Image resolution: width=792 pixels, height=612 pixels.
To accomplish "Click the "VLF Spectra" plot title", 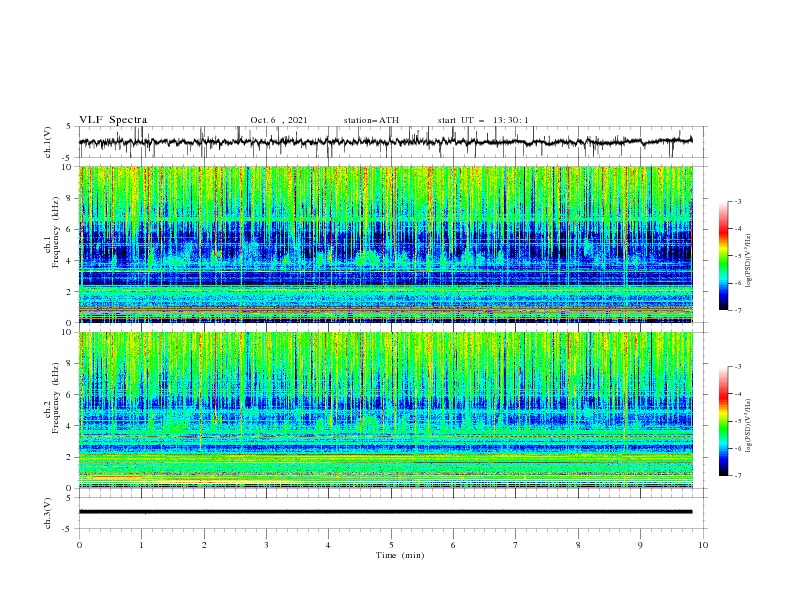I will [x=113, y=120].
